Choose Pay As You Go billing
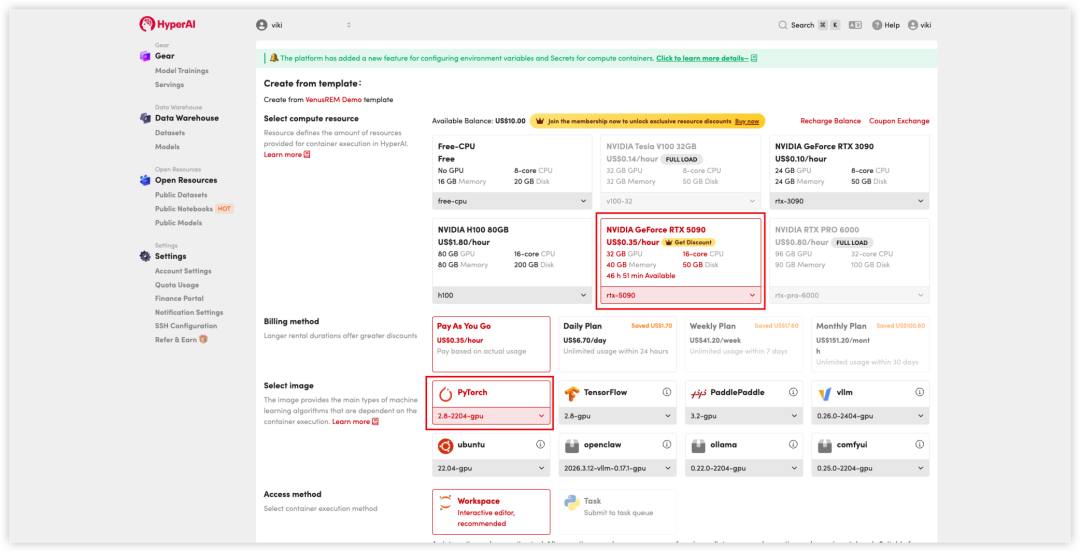 [491, 344]
